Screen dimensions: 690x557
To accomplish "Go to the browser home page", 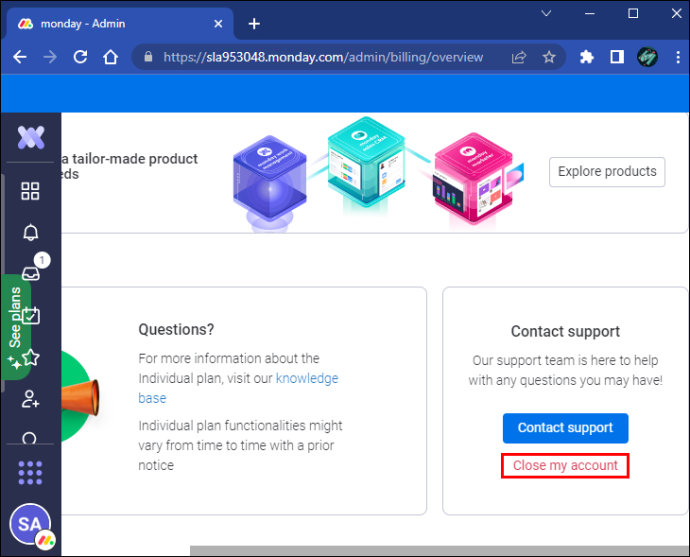I will tap(110, 57).
